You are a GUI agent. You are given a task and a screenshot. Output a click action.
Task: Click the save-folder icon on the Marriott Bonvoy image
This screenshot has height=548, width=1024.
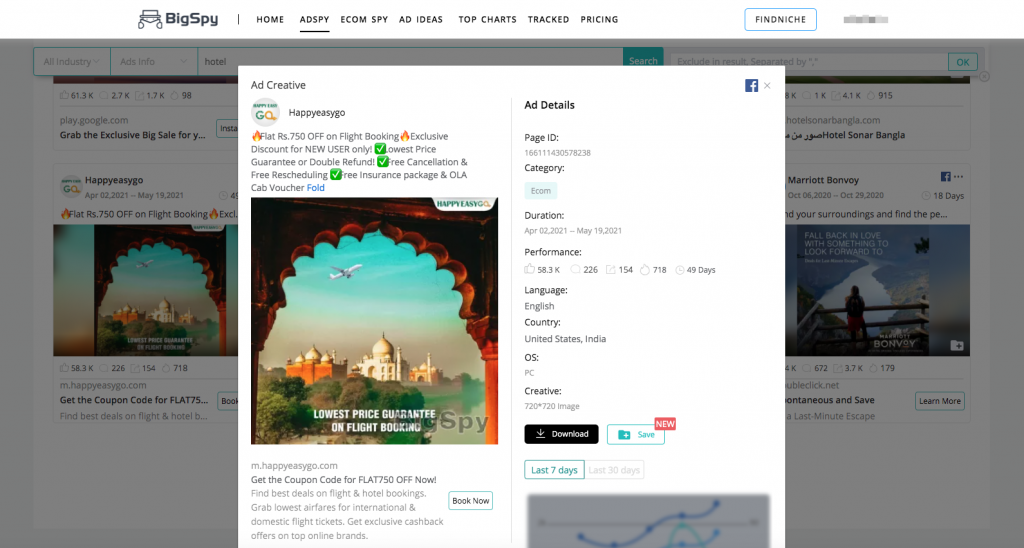pyautogui.click(x=957, y=345)
